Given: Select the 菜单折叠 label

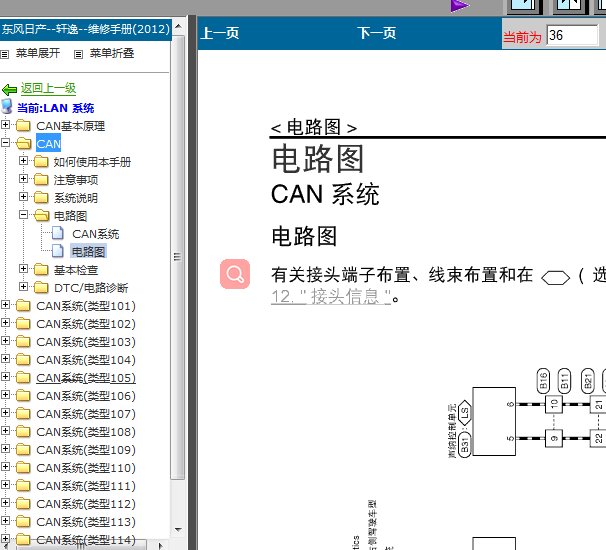Looking at the screenshot, I should point(112,53).
